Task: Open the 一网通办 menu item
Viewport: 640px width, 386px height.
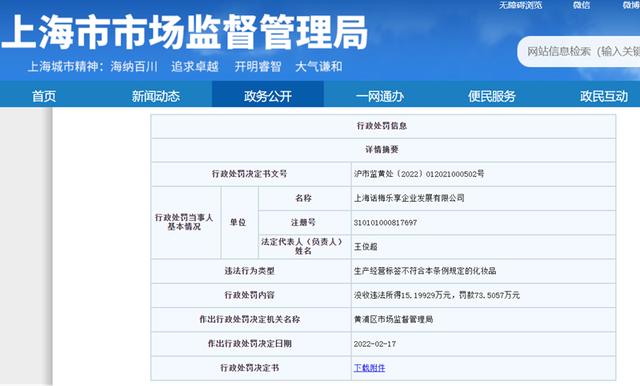Action: (x=380, y=96)
